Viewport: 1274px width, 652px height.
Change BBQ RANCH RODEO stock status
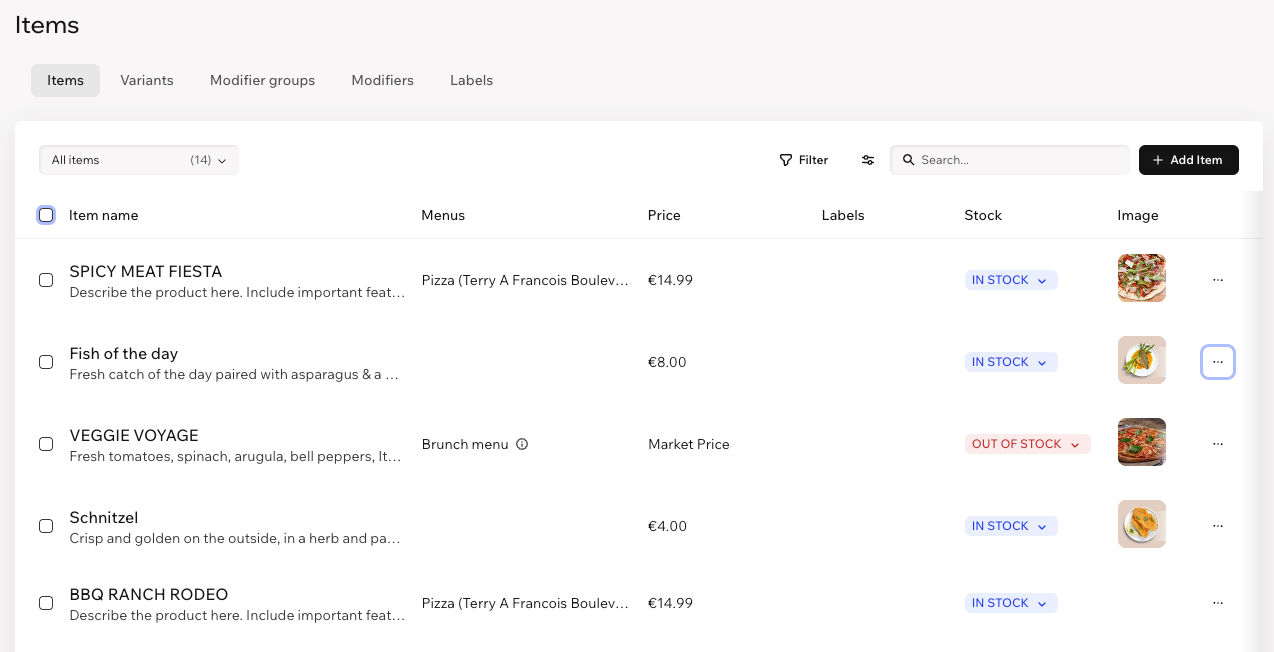(1011, 603)
